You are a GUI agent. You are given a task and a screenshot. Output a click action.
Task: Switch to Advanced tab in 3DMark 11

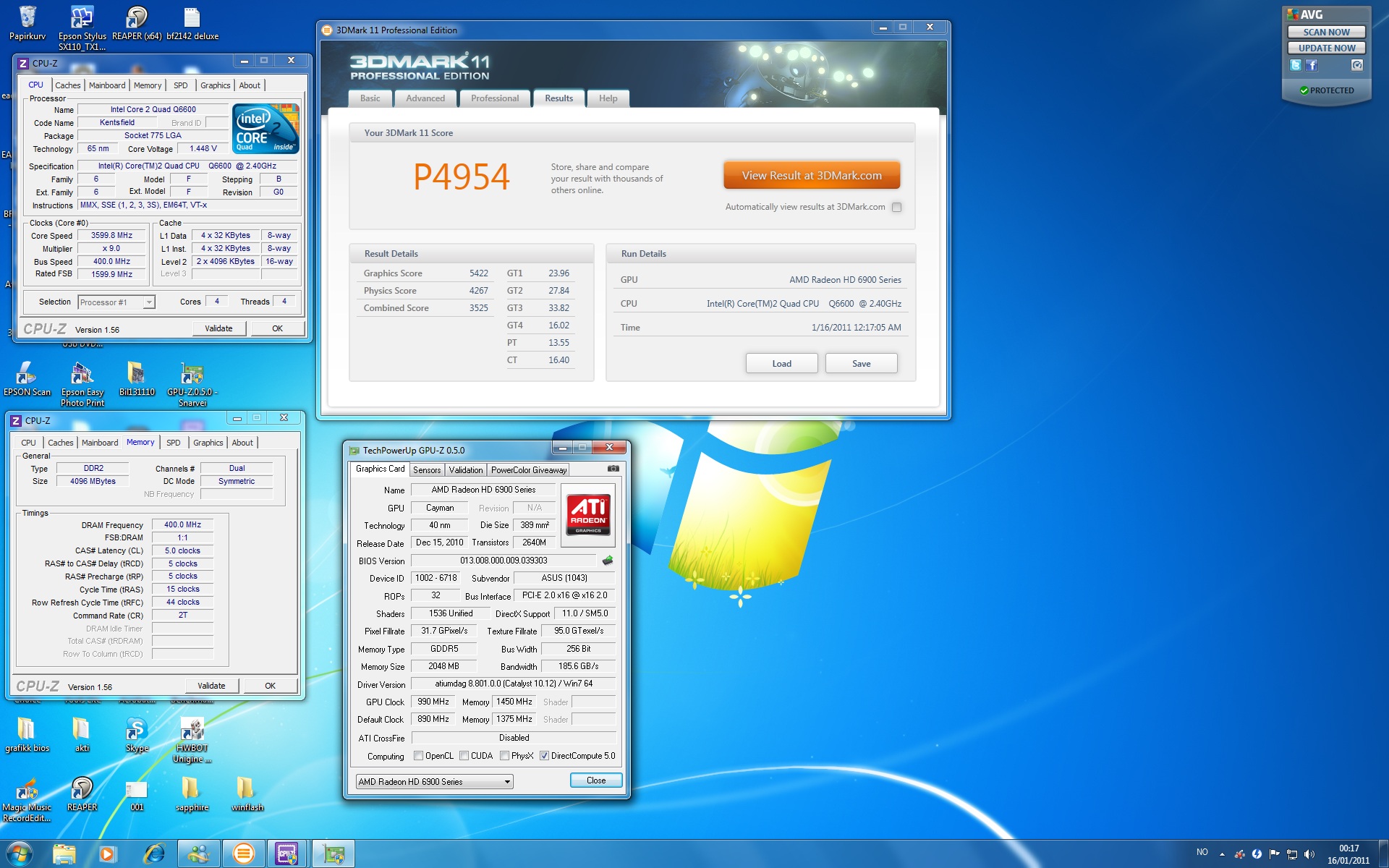pos(425,98)
